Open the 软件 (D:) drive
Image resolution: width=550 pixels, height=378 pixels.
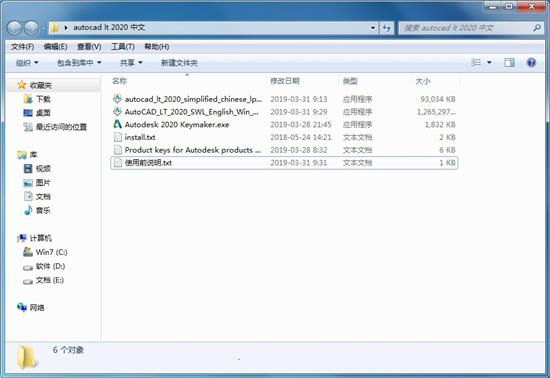(44, 266)
